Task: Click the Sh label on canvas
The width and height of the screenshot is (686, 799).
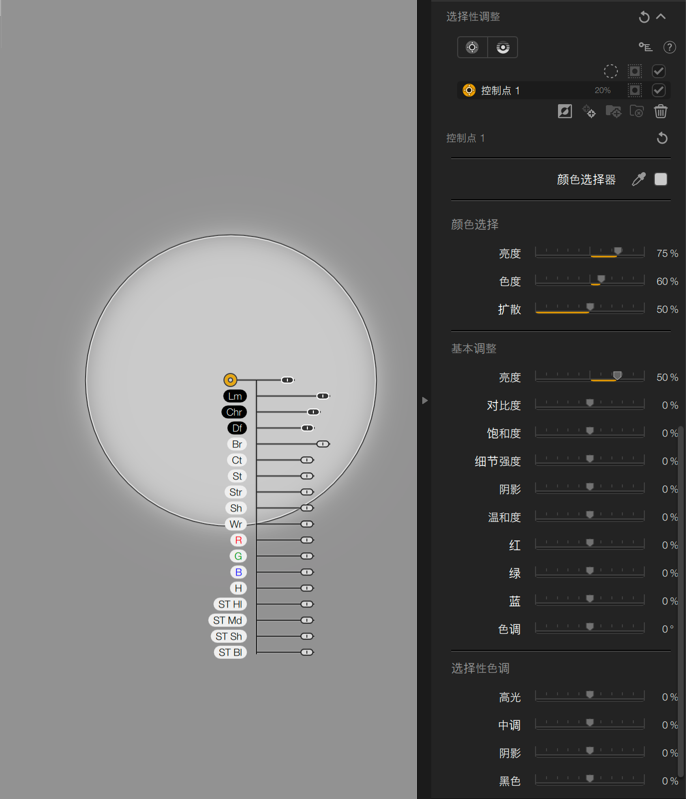Action: (x=236, y=508)
